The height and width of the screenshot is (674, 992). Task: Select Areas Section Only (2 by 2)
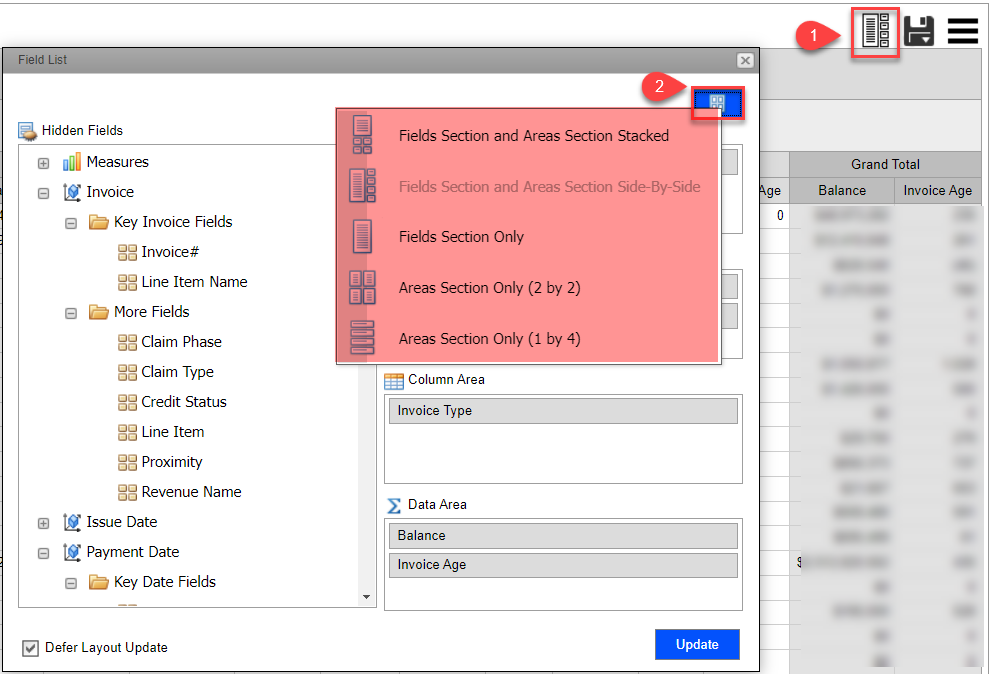489,288
